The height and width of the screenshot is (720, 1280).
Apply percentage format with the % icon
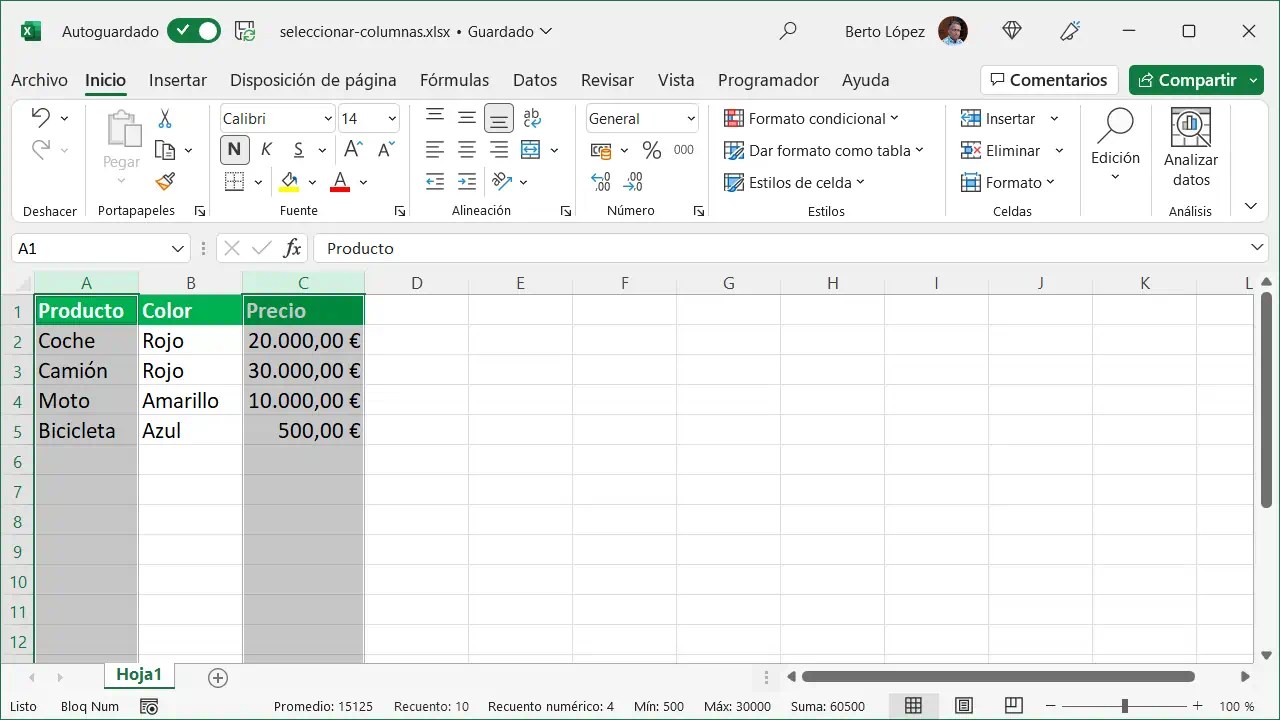[651, 150]
